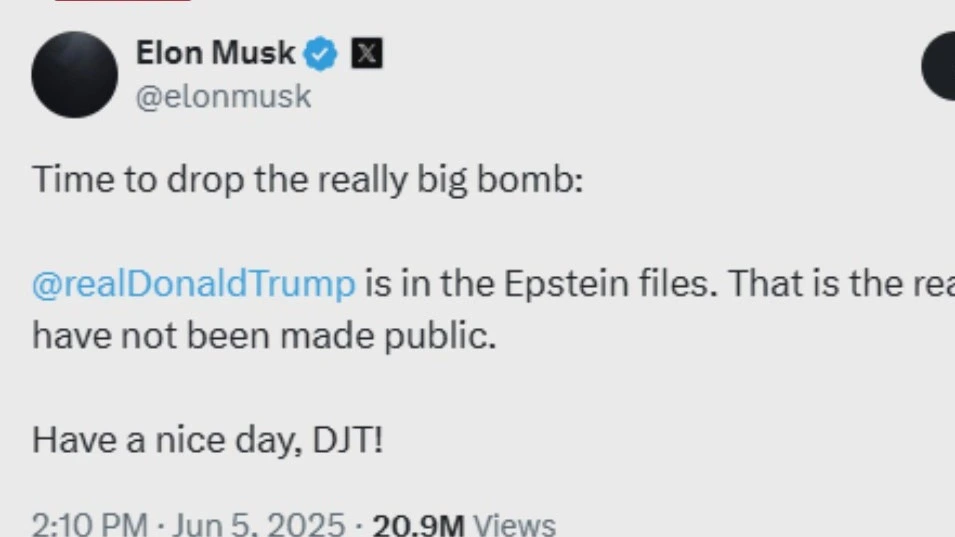Click the black X affiliation badge
The width and height of the screenshot is (955, 537).
point(367,53)
